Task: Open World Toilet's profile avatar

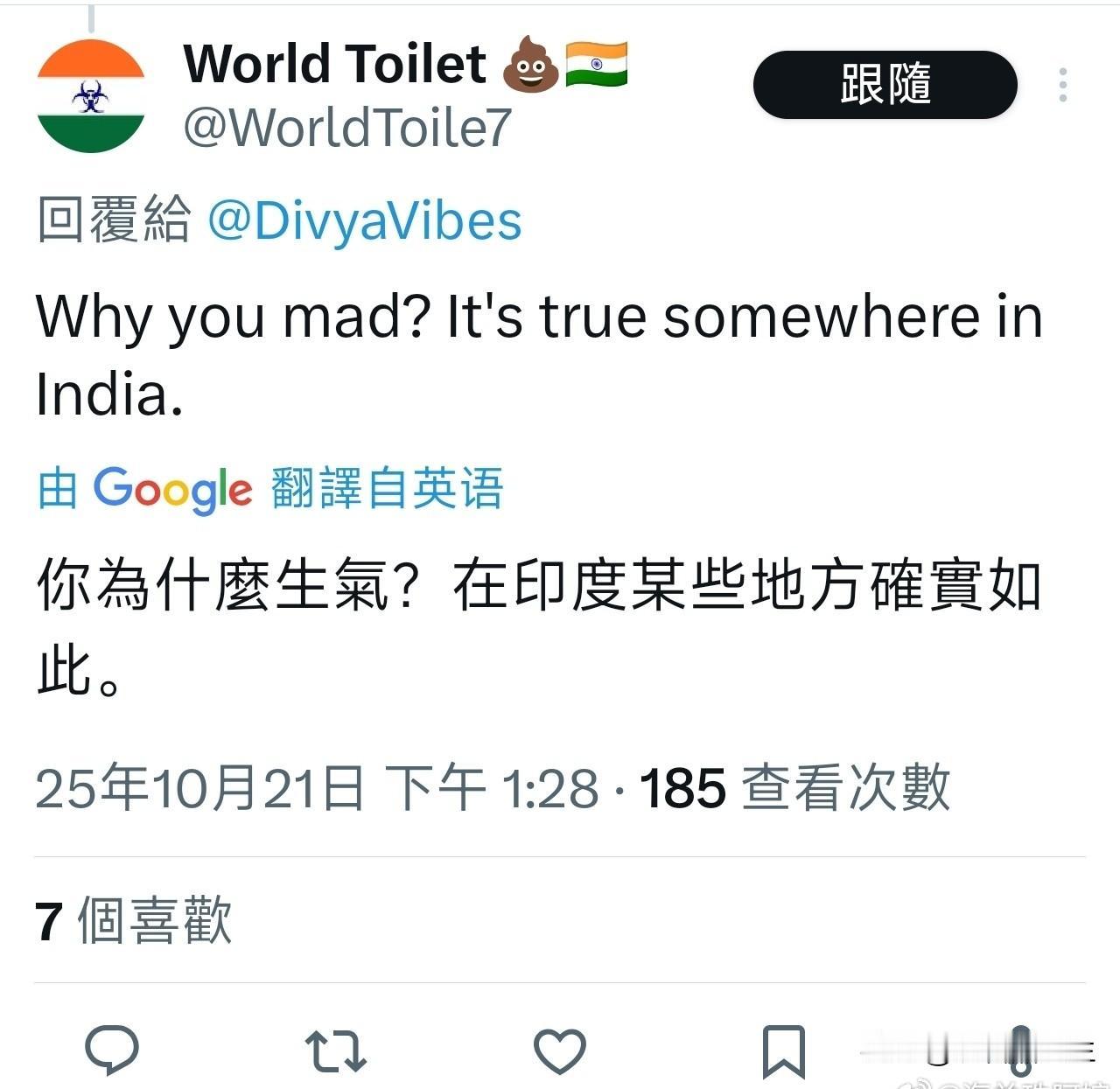Action: [x=90, y=96]
